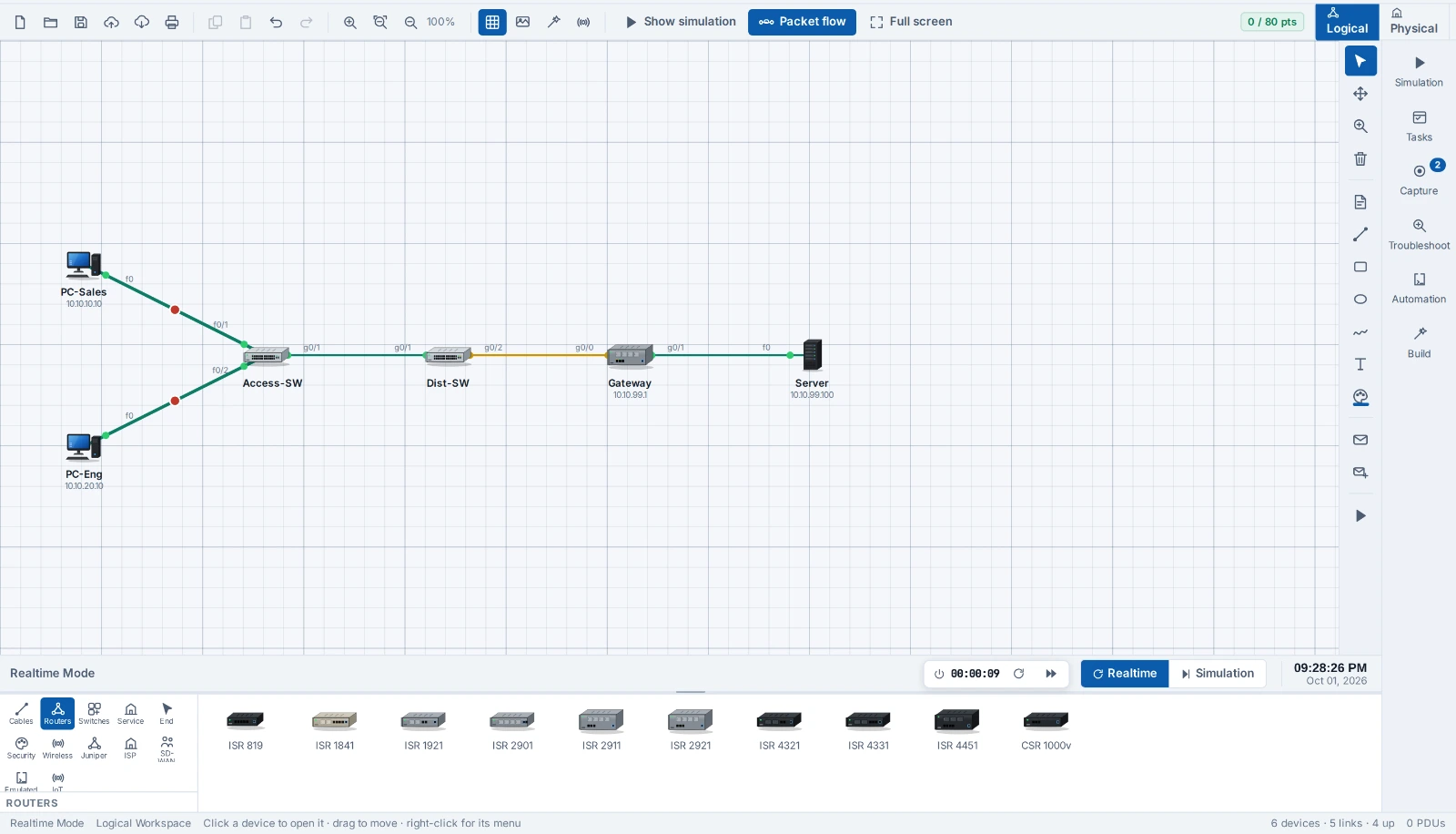Viewport: 1456px width, 834px height.
Task: Switch to the Physical tab
Action: (x=1413, y=22)
